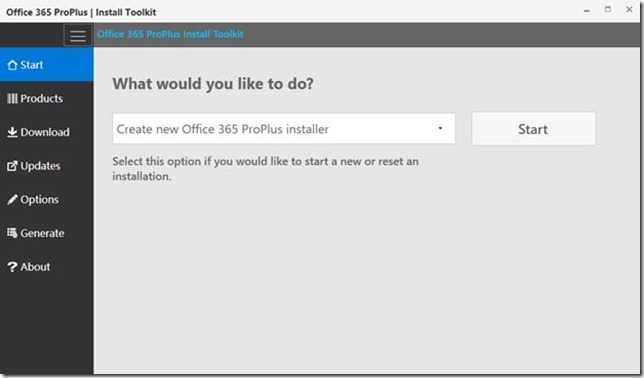Click the Options pencil icon
Viewport: 644px width, 378px height.
(x=12, y=200)
